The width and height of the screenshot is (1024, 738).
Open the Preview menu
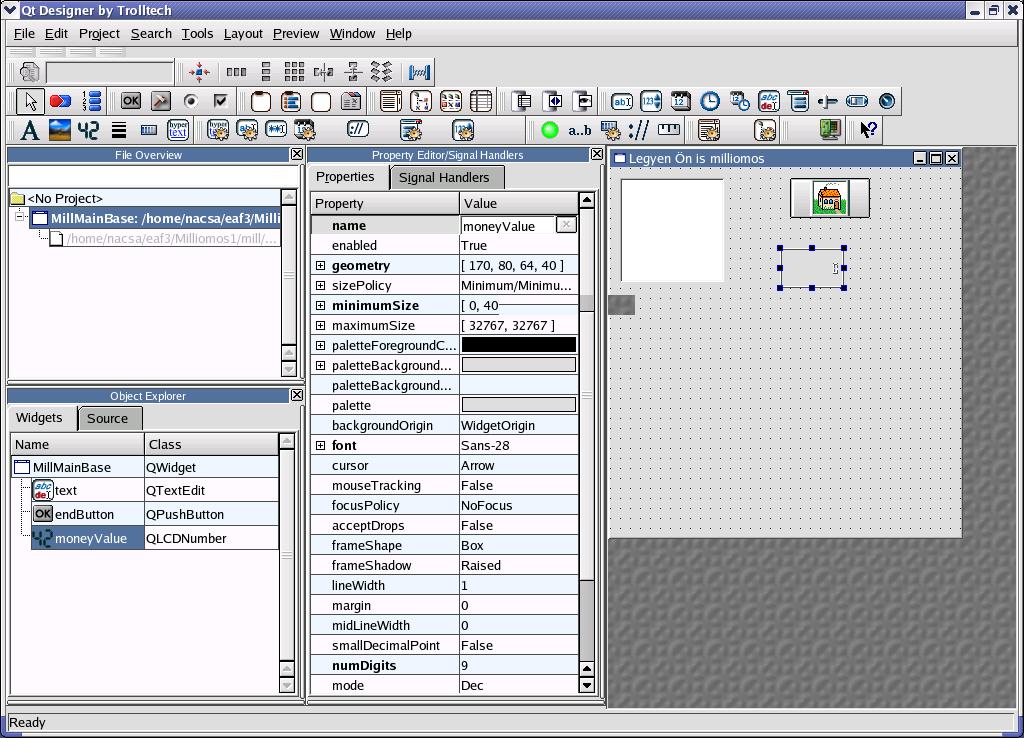(x=296, y=33)
